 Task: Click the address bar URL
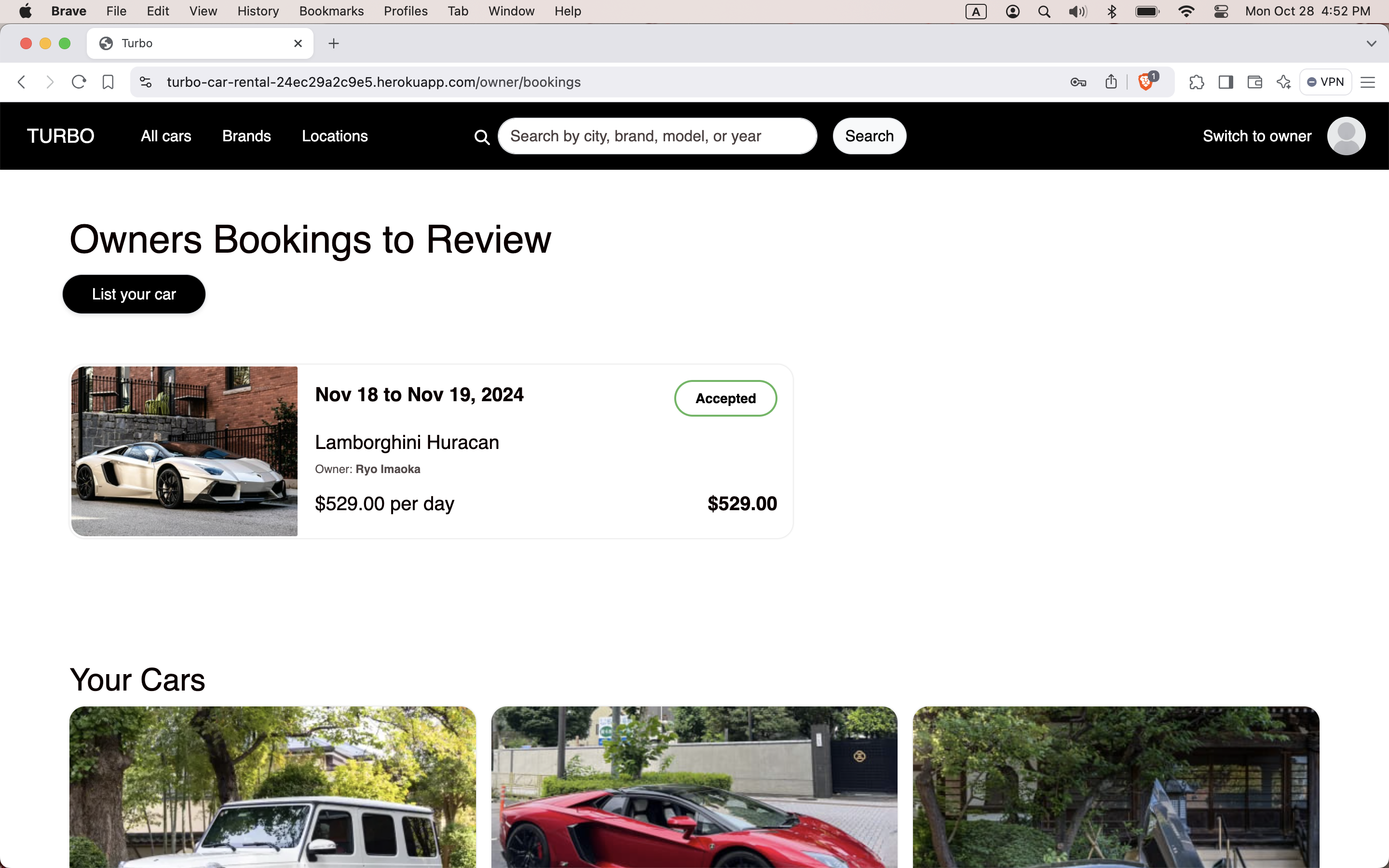(x=374, y=82)
